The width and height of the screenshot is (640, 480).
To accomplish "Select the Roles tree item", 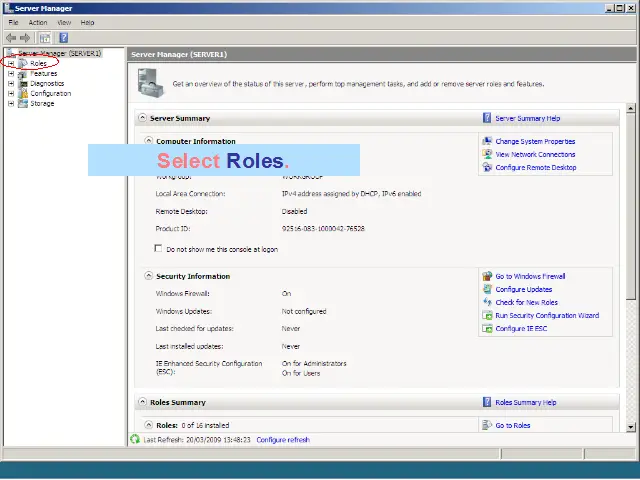I will coord(38,63).
